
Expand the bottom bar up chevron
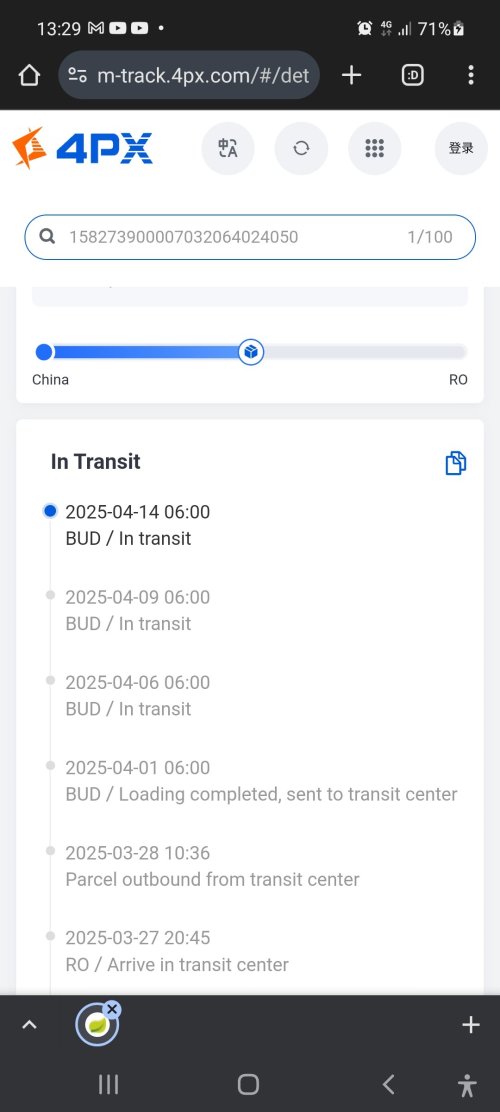tap(29, 1025)
